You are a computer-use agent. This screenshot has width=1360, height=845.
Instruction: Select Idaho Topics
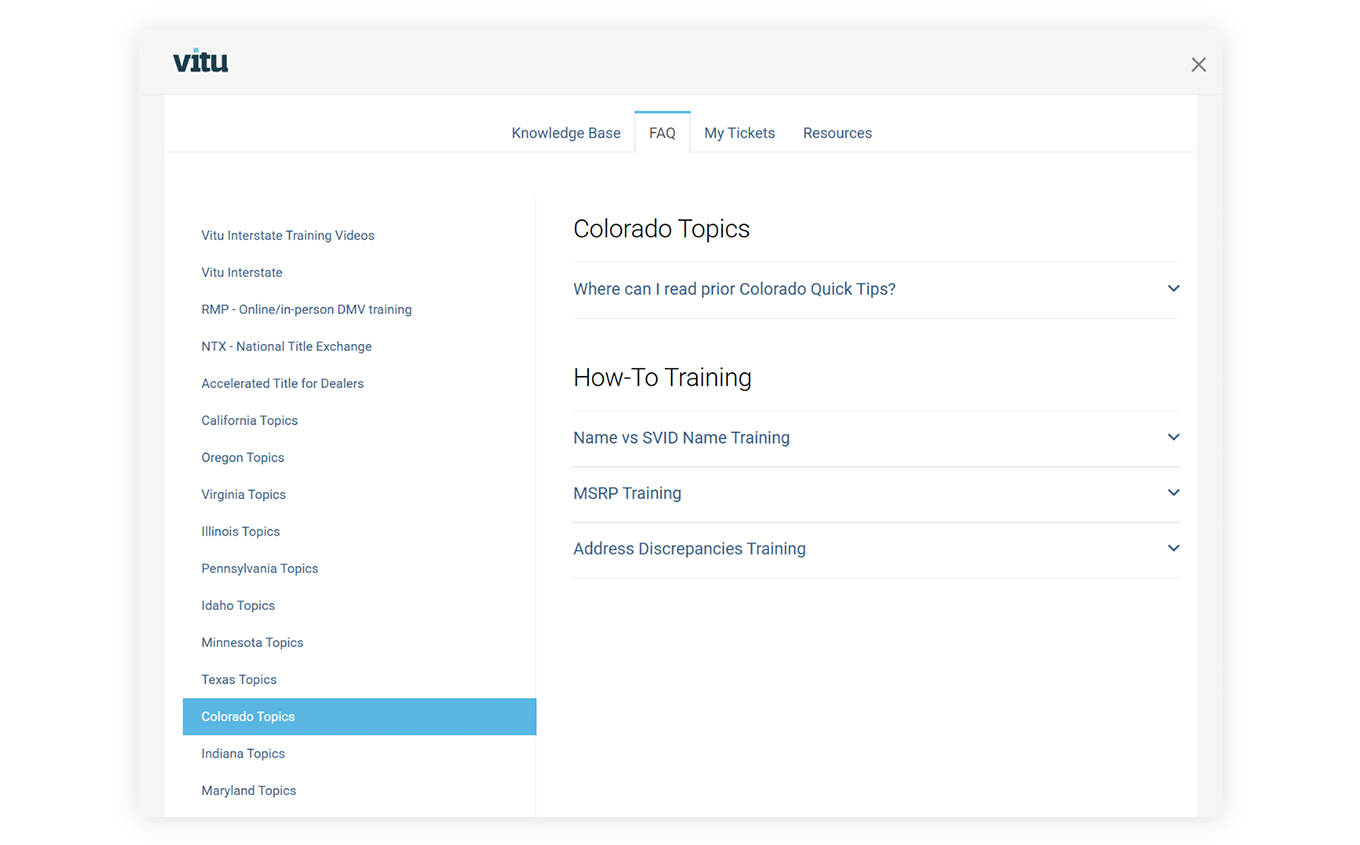(x=238, y=606)
